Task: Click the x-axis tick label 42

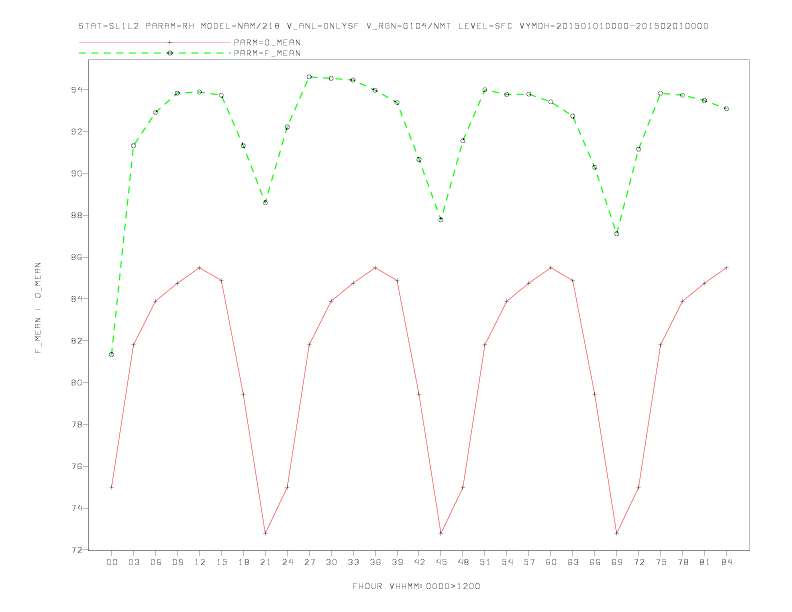Action: coord(419,562)
